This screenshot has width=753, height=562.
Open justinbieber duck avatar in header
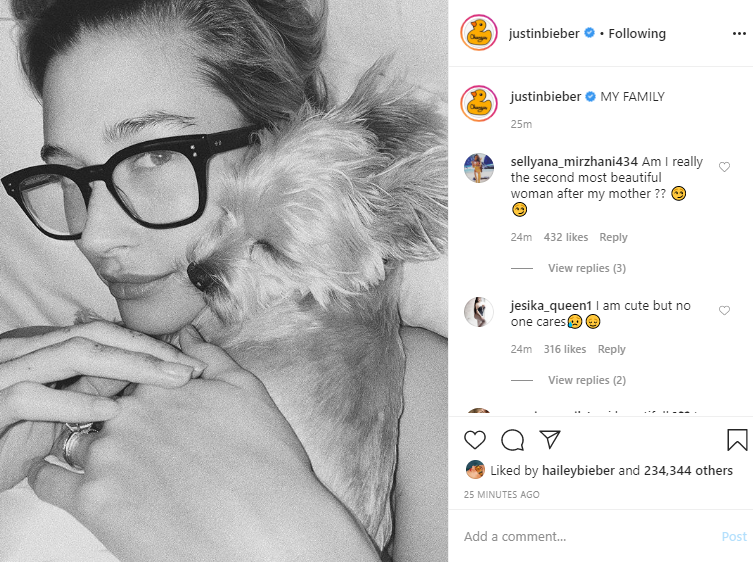tap(479, 33)
